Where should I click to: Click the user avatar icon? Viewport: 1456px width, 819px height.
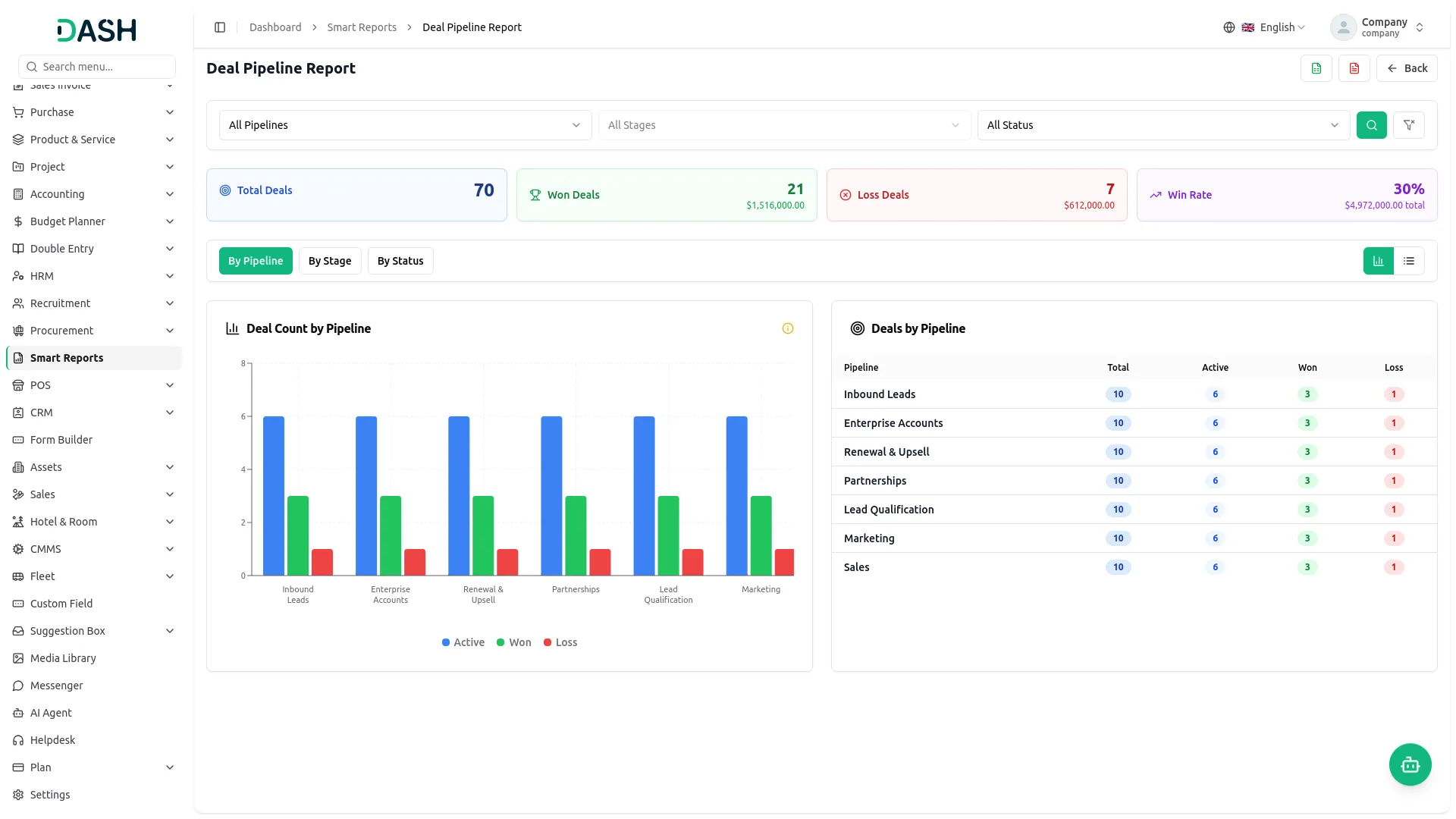[1343, 27]
